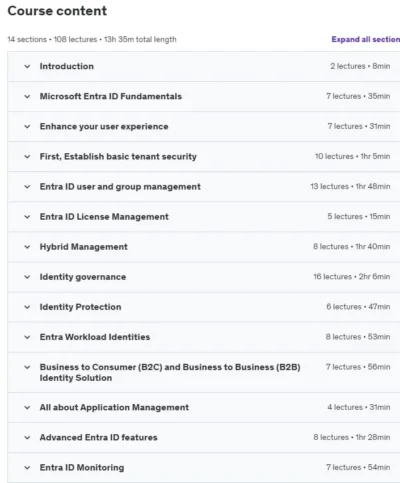Expand B2C and B2B Identity Solution chevron
The image size is (400, 483).
27,367
